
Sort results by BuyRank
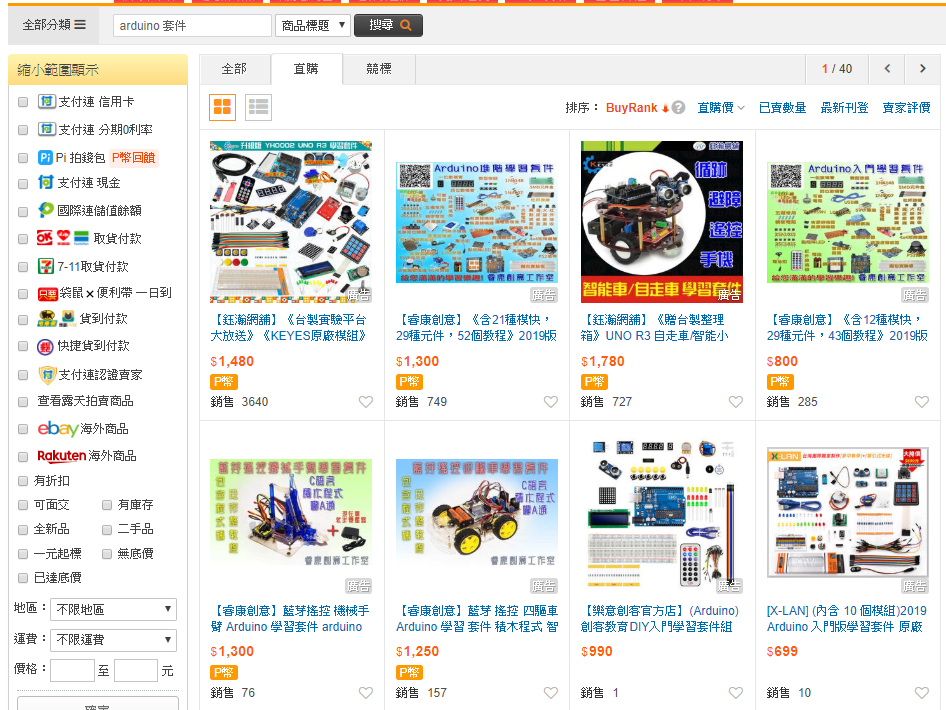[637, 107]
